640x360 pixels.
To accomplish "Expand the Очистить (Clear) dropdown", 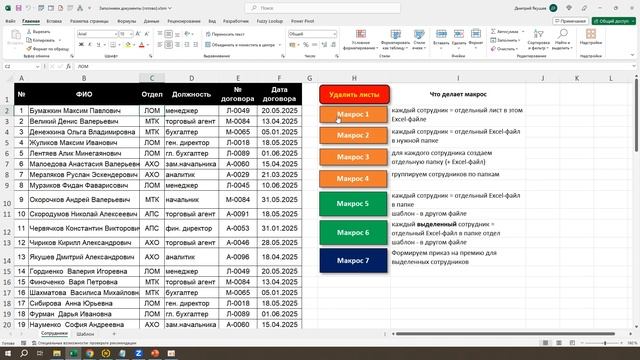I will tap(517, 49).
